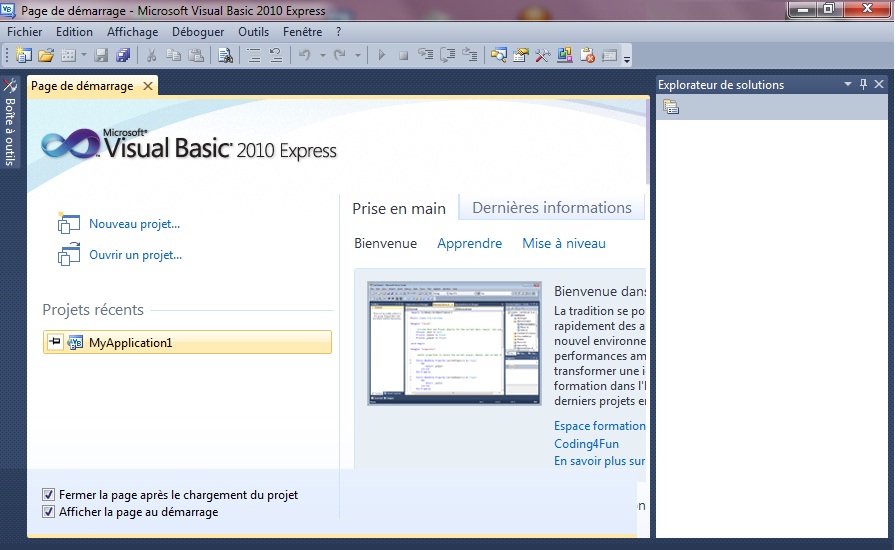Toggle Fermer la page après le chargement checkbox
Viewport: 895px width, 550px height.
[x=49, y=495]
